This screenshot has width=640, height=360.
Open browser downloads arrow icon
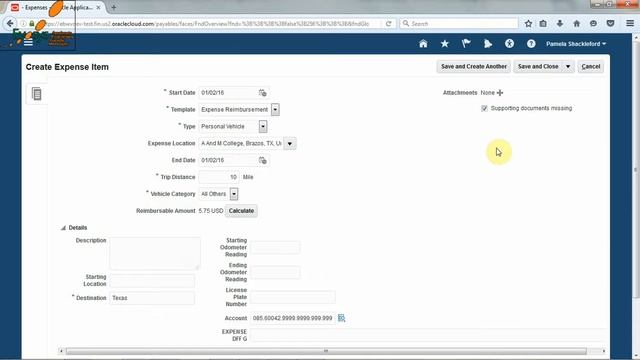560,24
